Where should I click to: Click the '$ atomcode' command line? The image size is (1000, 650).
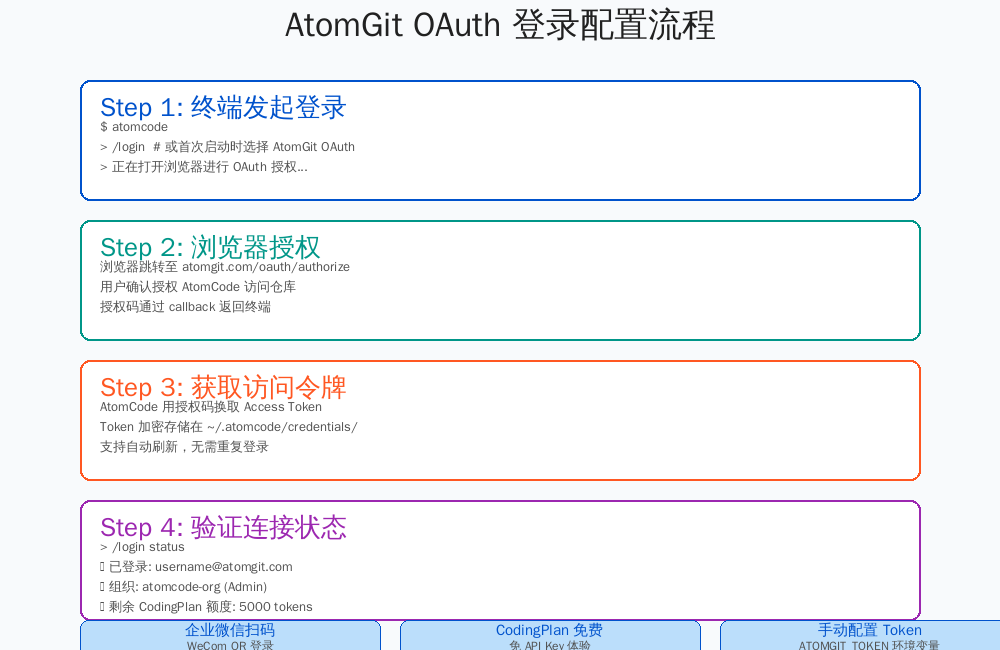click(134, 127)
